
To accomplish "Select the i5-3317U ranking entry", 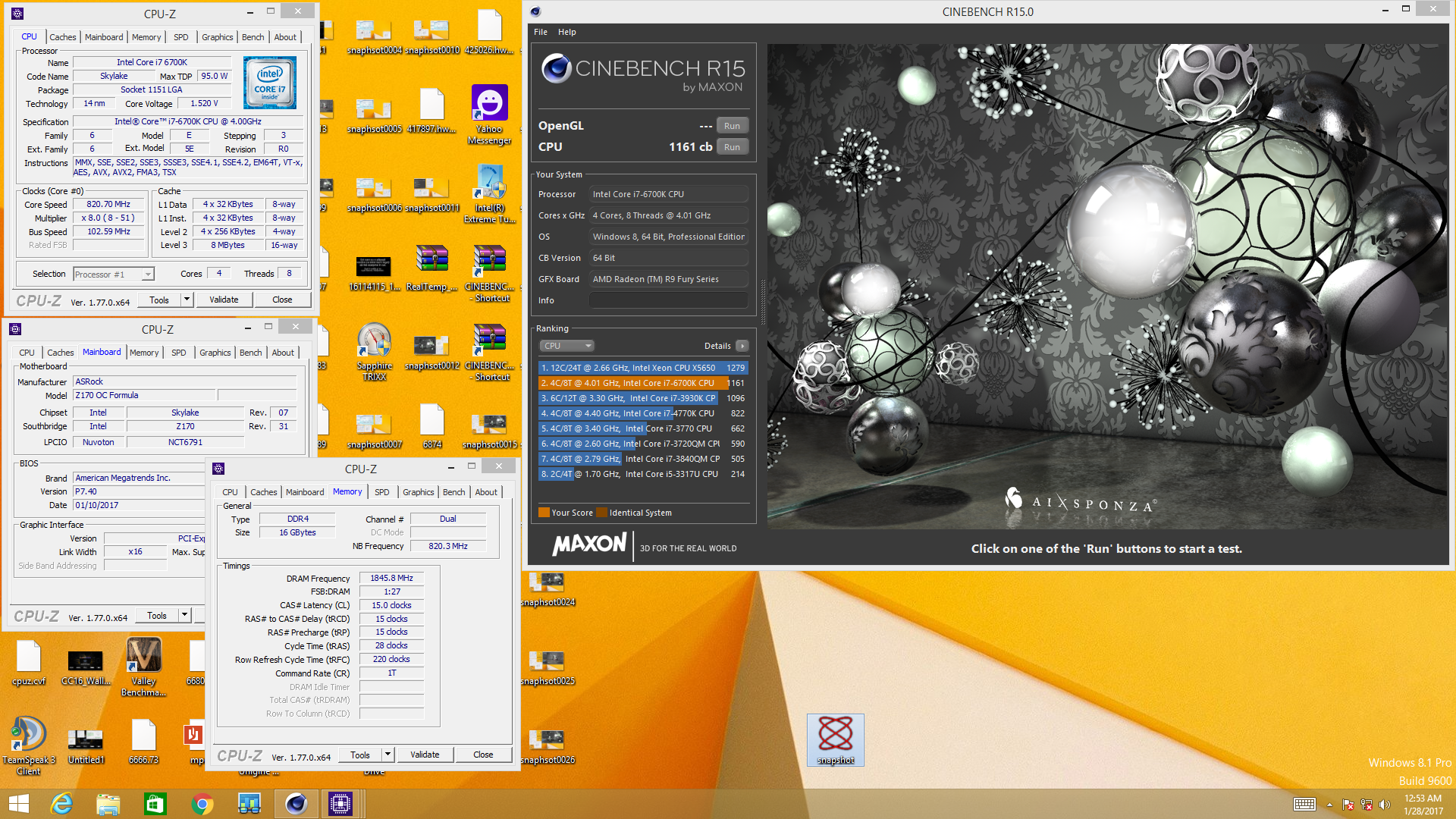I will (x=643, y=474).
